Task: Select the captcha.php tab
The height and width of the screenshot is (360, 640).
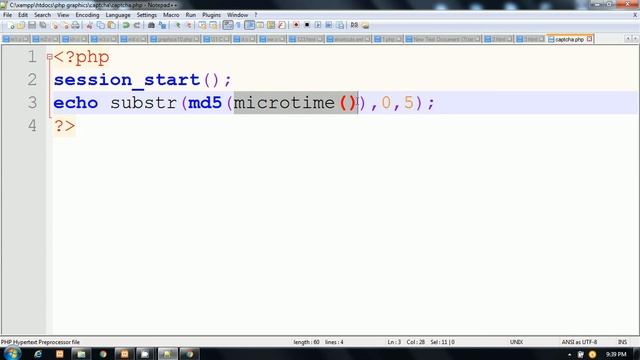Action: (569, 39)
